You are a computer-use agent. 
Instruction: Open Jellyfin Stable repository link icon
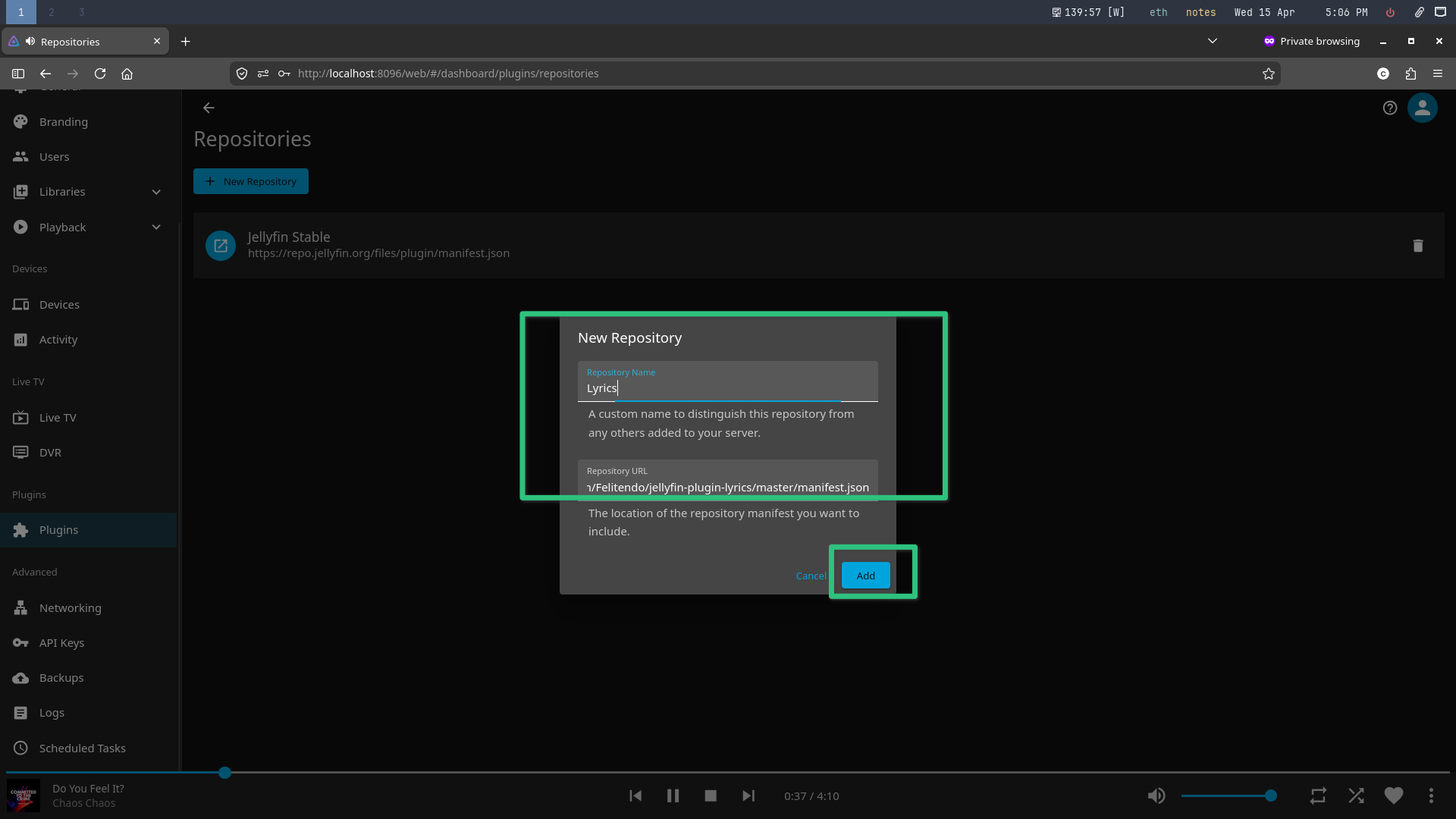tap(221, 246)
